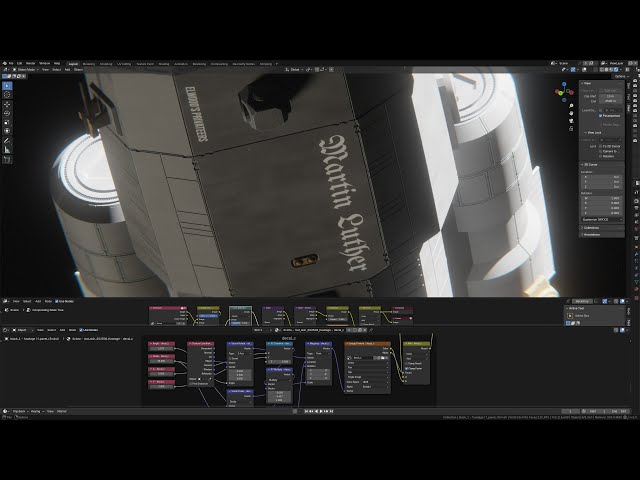The height and width of the screenshot is (480, 640).
Task: Toggle the Use Nodes checkbox in the compositor header
Action: [x=56, y=301]
